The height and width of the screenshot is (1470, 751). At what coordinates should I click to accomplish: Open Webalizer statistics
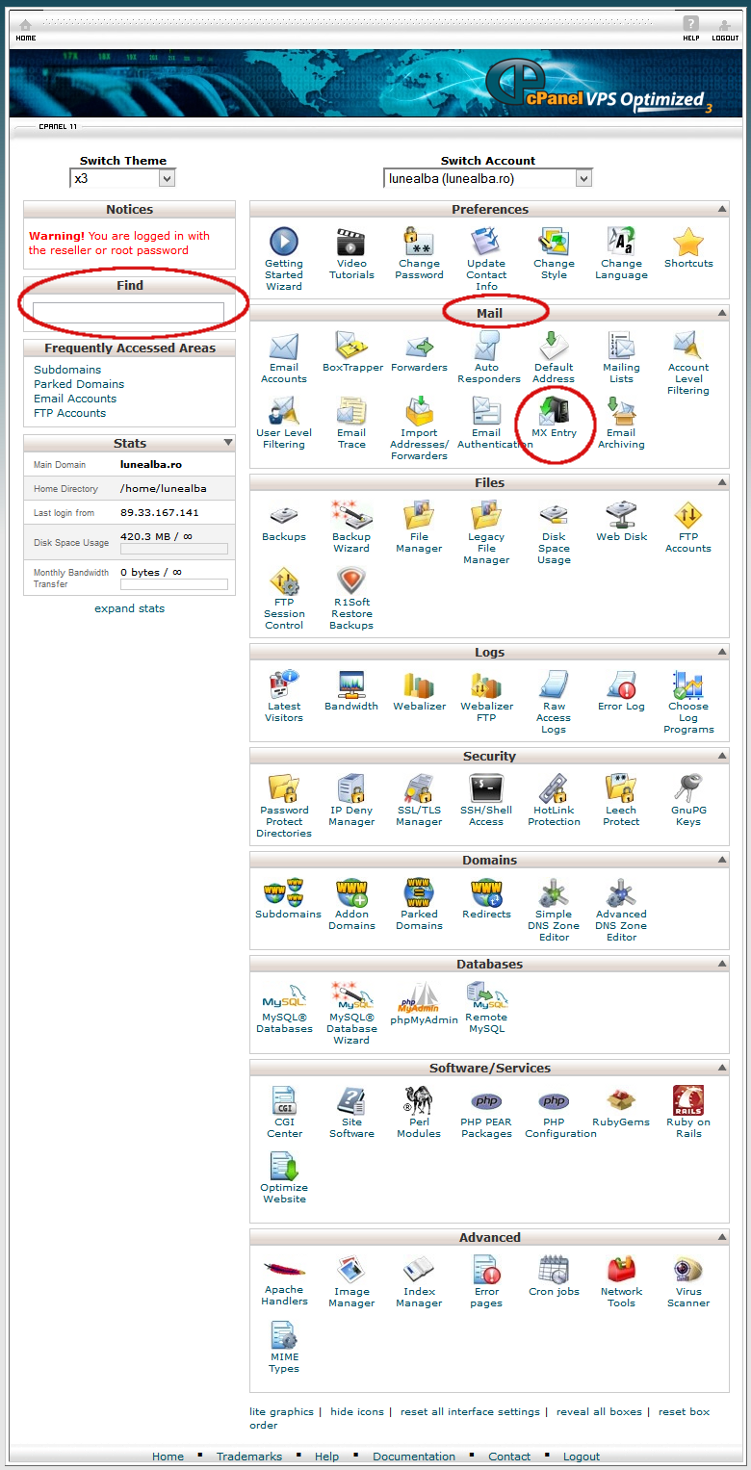pos(419,691)
